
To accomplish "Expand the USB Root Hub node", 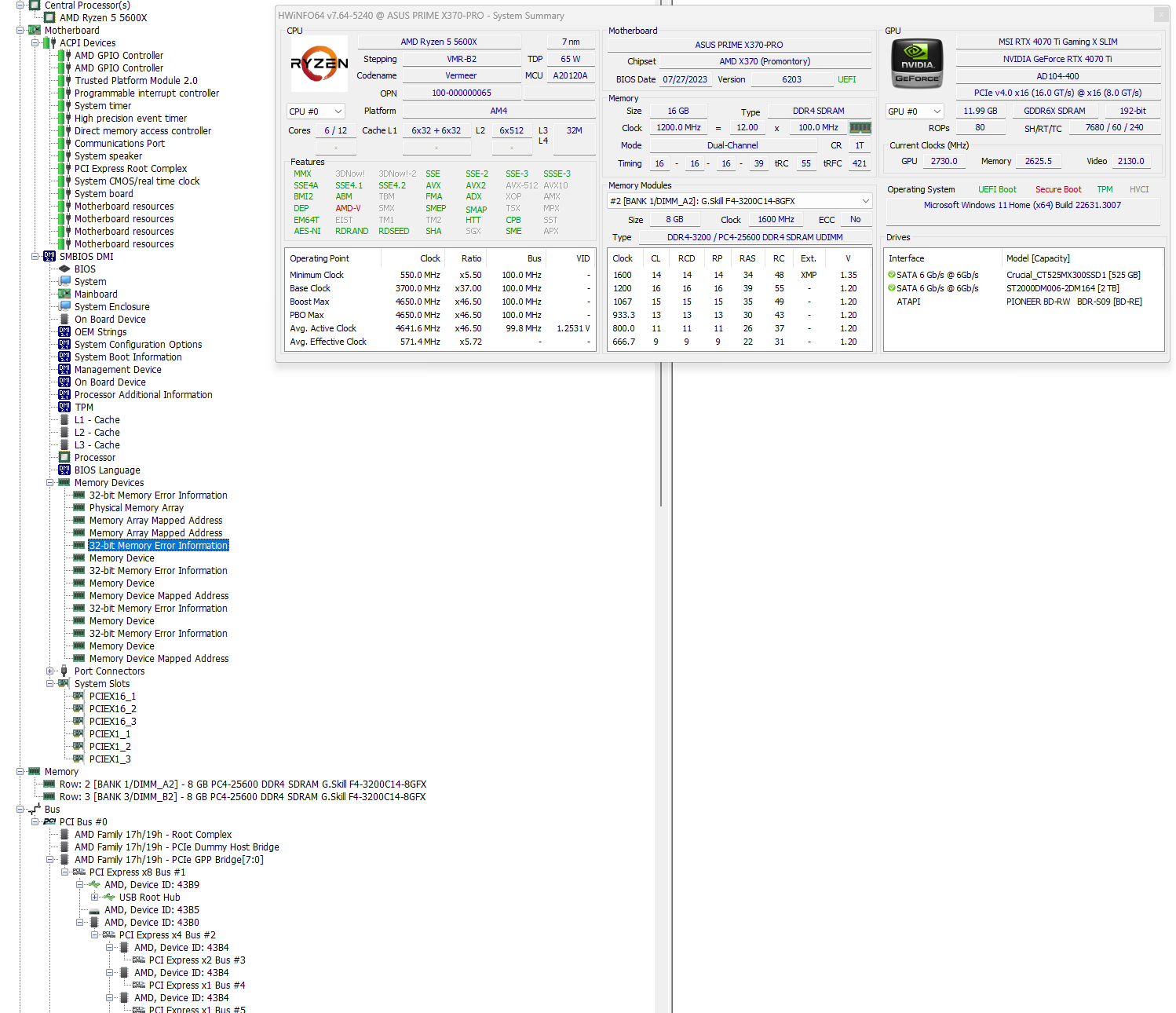I will 95,897.
